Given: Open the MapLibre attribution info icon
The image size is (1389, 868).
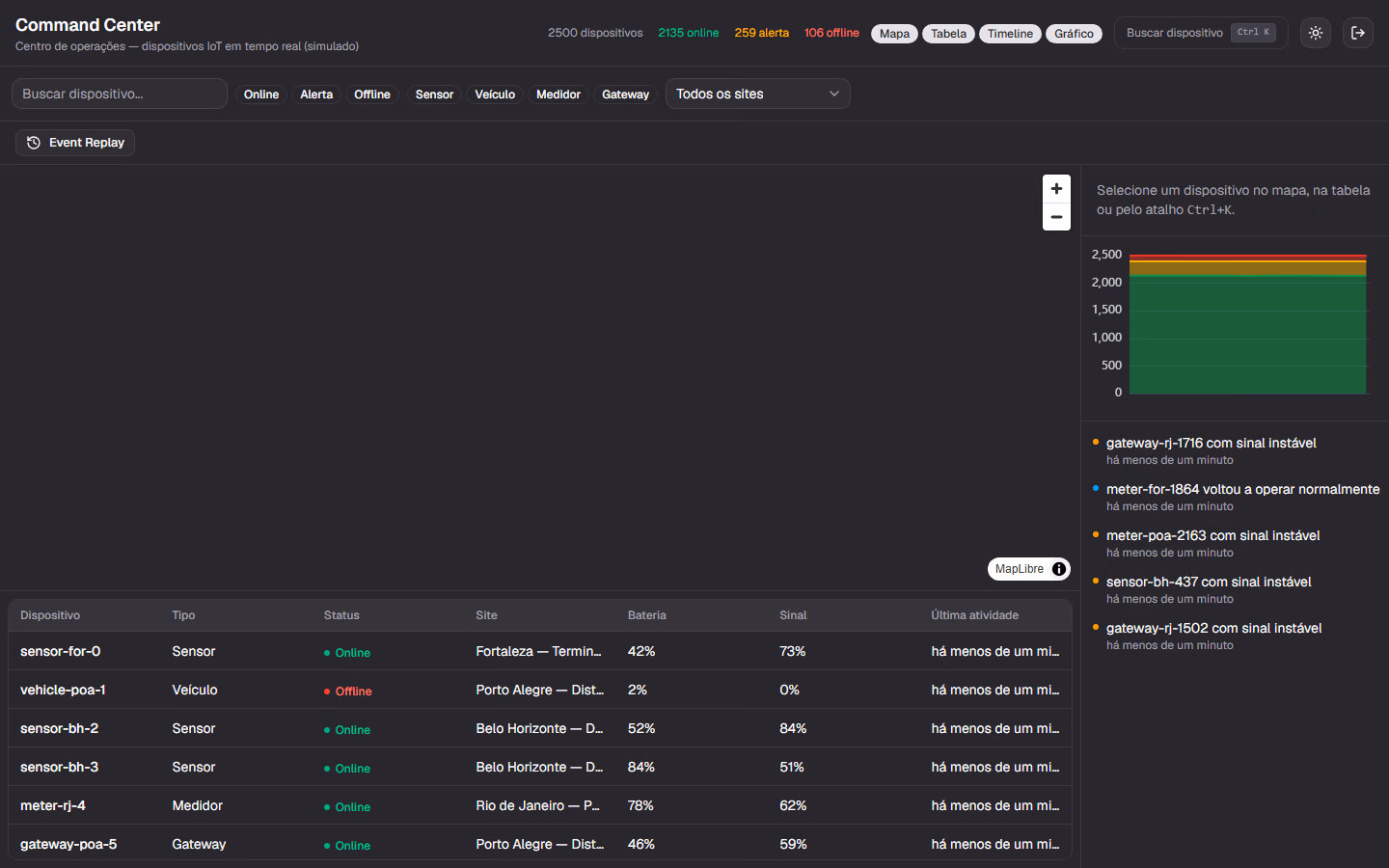Looking at the screenshot, I should tap(1059, 569).
